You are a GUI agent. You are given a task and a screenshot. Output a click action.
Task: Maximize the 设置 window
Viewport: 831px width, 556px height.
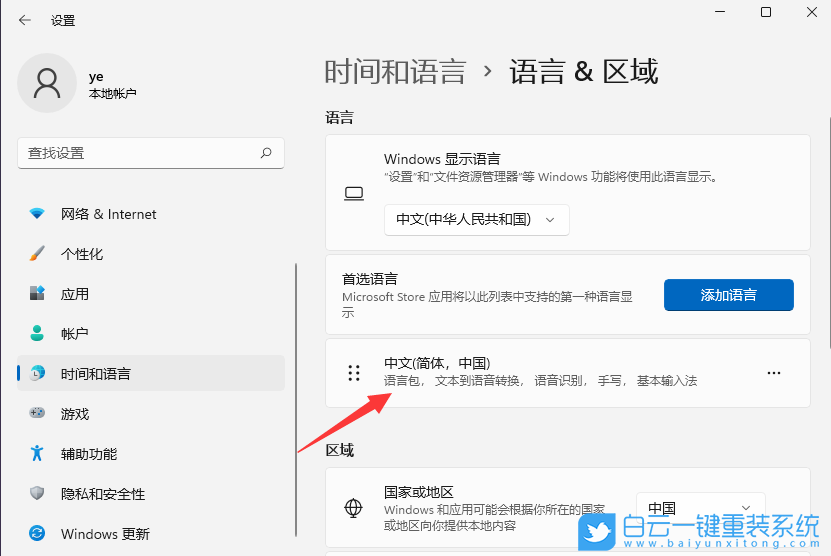coord(766,12)
